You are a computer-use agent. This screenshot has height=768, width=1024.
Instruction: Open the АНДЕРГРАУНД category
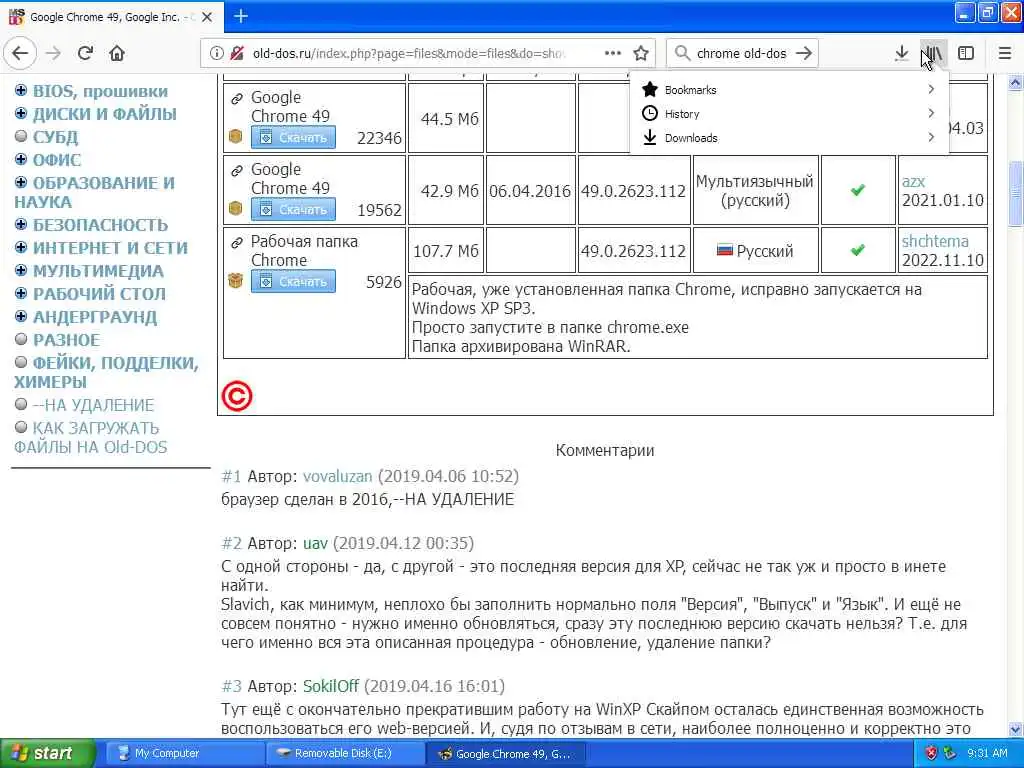point(95,317)
